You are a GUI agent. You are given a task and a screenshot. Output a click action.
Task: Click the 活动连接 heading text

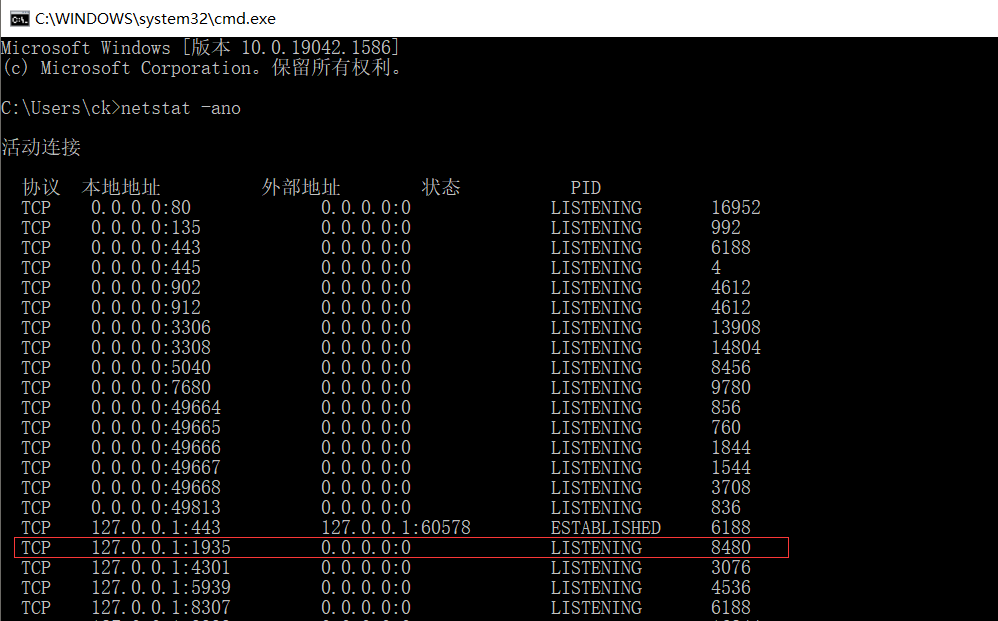(41, 148)
